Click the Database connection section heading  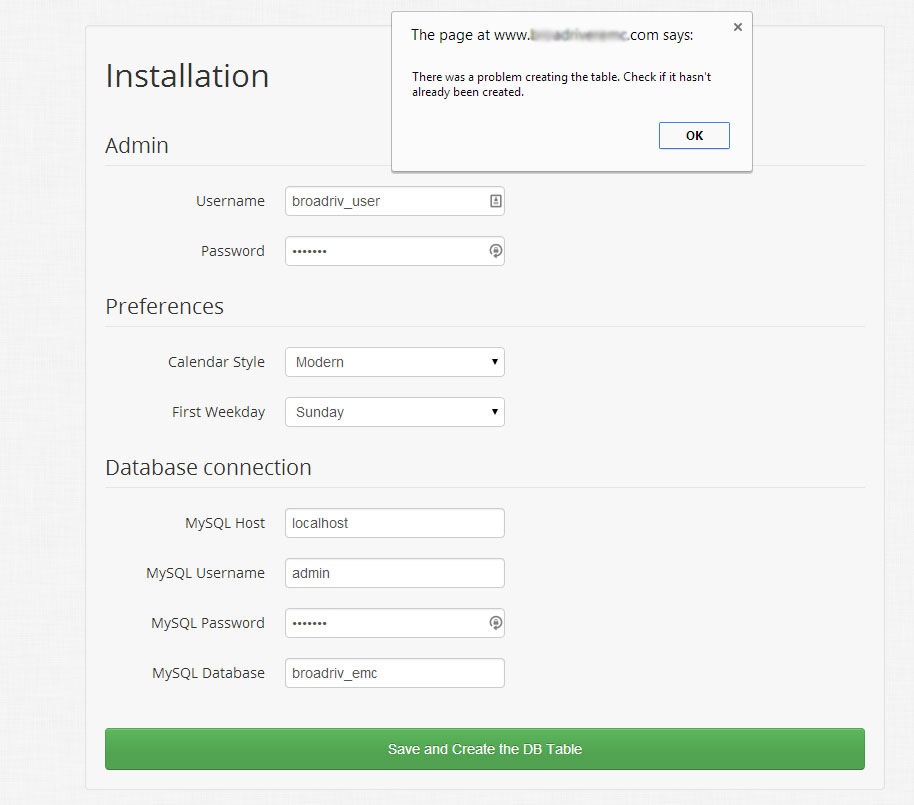[x=208, y=467]
